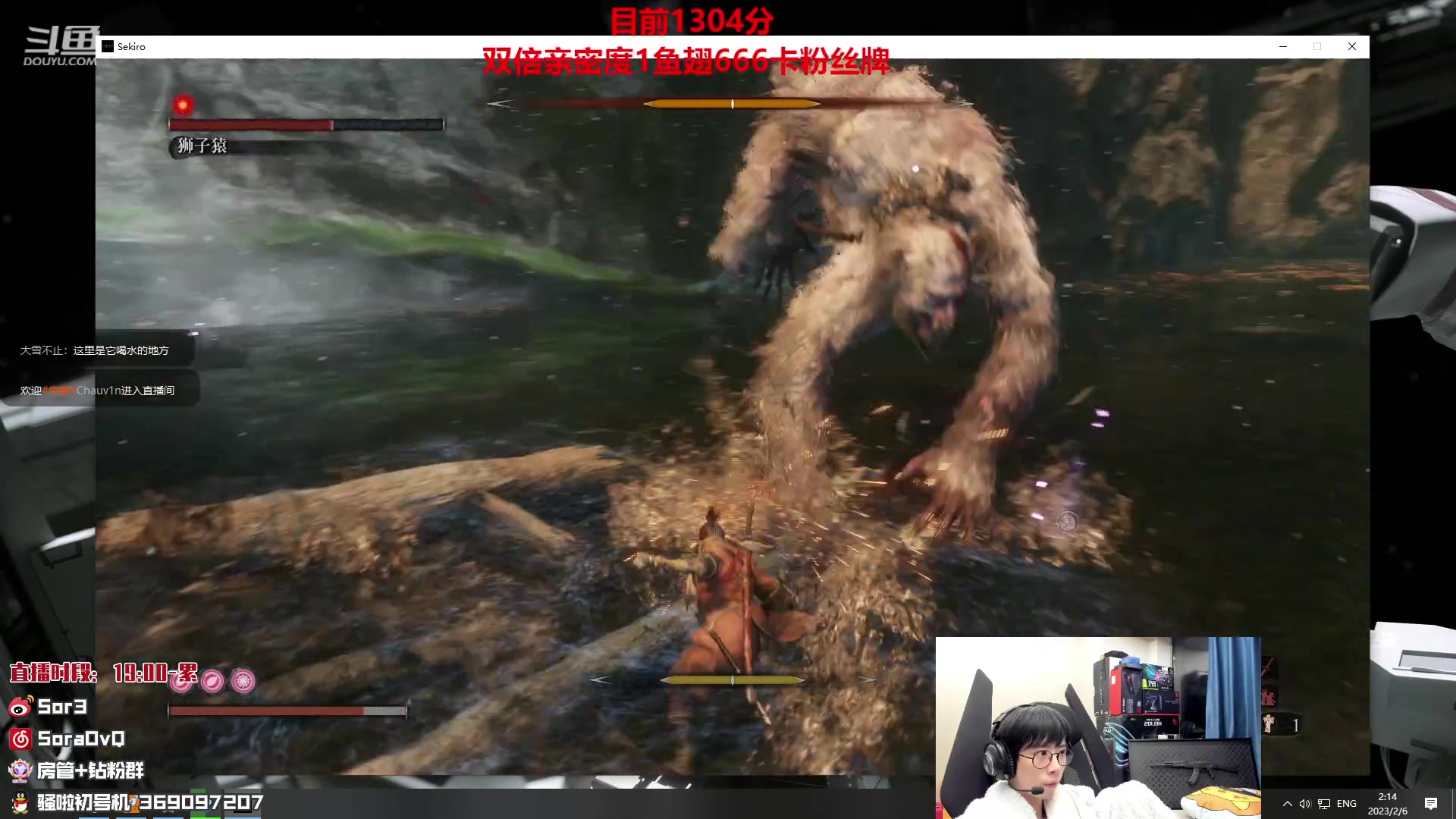Click the boss vitality bar for 狮子猿
Image resolution: width=1456 pixels, height=819 pixels.
tap(306, 124)
